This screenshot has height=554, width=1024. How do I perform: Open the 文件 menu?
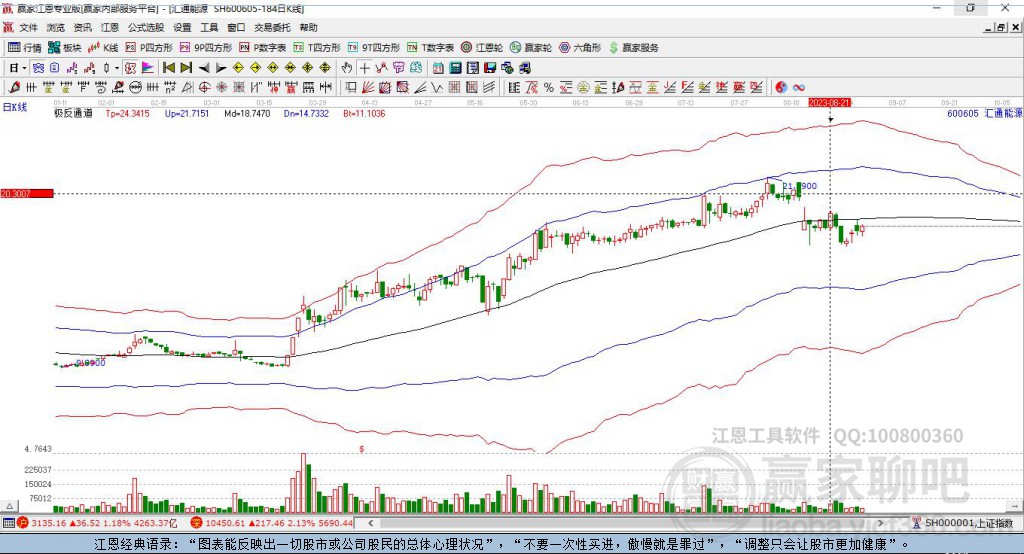[28, 27]
